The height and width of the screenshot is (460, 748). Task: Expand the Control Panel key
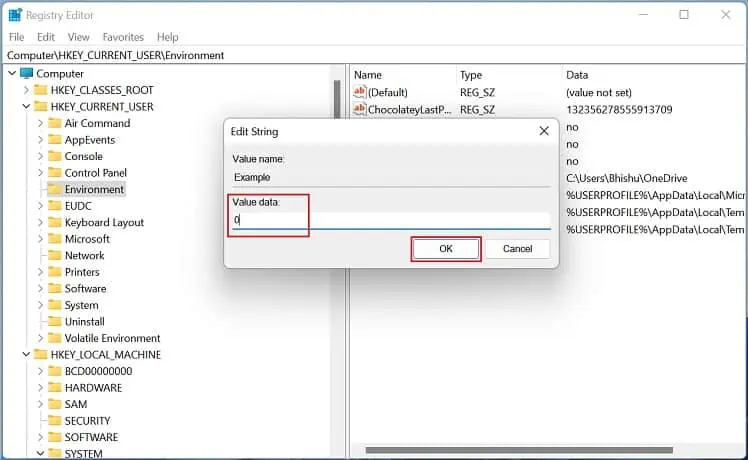coord(40,173)
